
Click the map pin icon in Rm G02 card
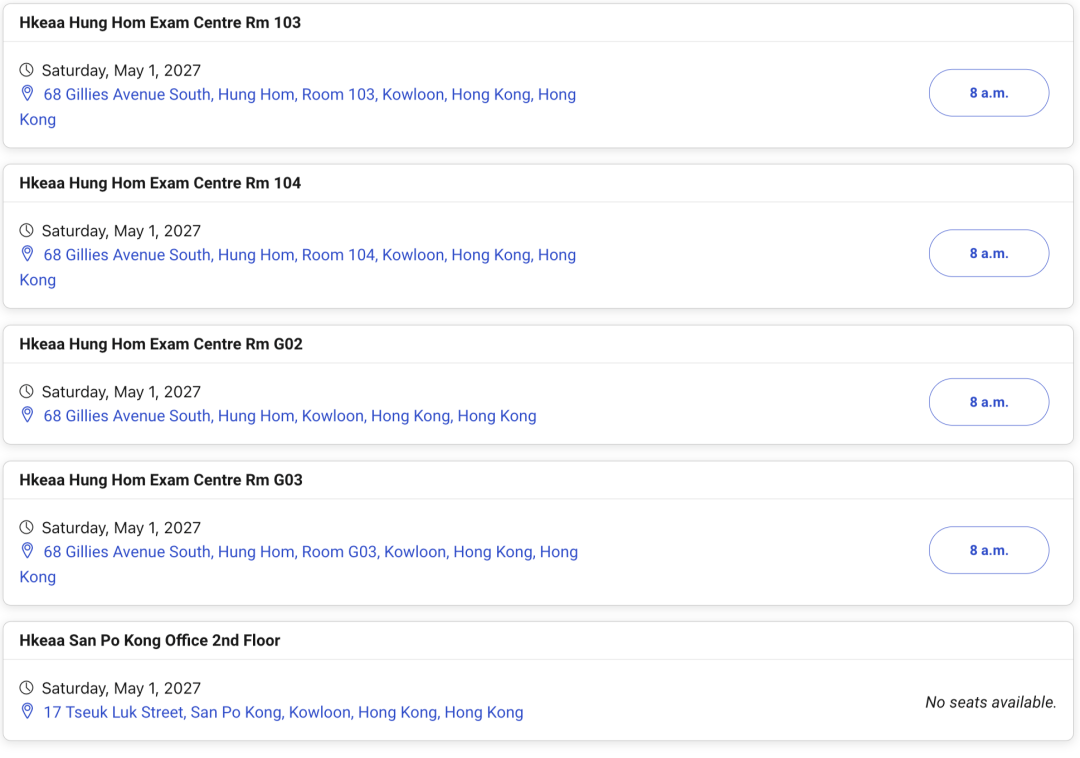click(x=27, y=414)
